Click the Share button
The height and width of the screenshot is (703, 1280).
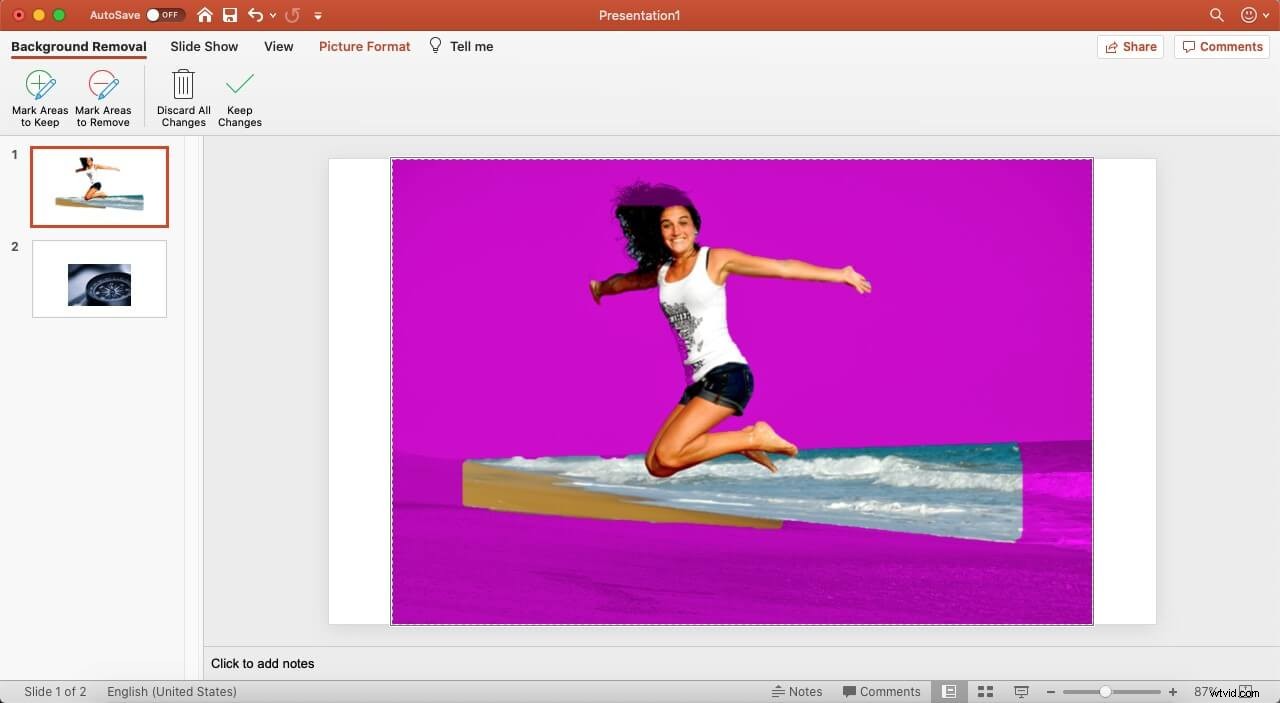(x=1130, y=46)
